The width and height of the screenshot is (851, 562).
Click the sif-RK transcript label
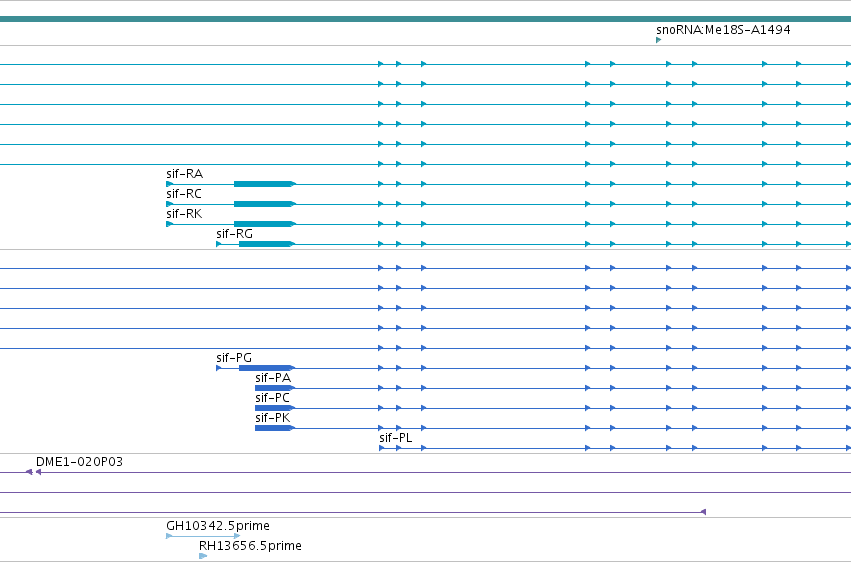click(184, 214)
